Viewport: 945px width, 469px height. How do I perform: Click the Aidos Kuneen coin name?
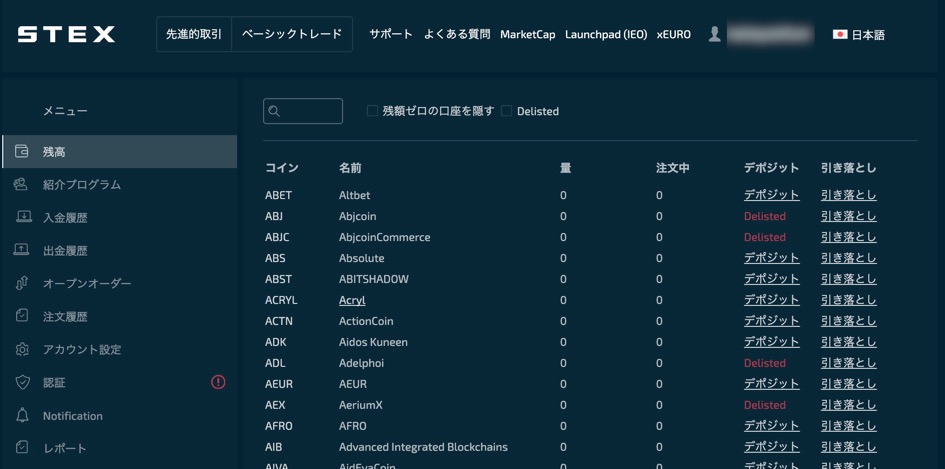[373, 342]
